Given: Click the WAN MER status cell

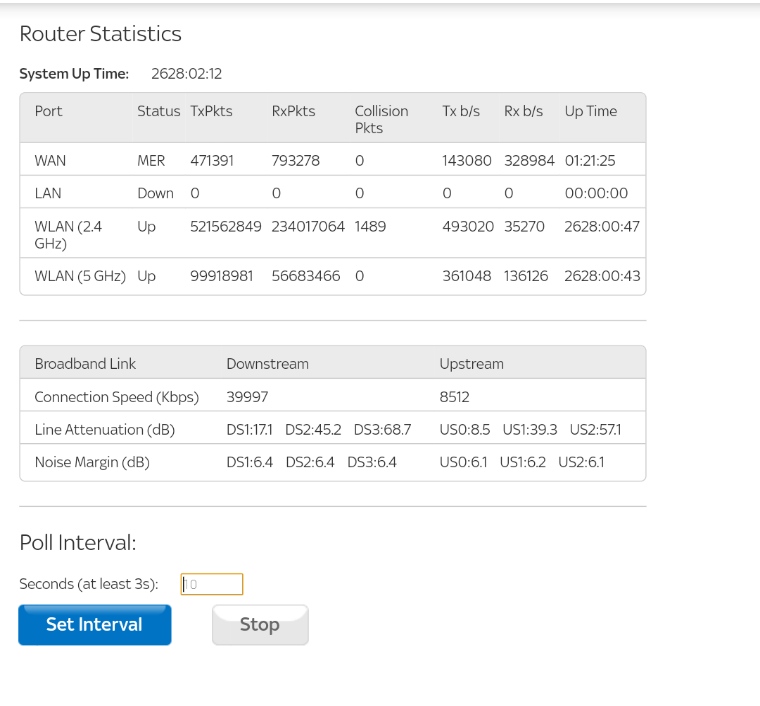Looking at the screenshot, I should [151, 160].
